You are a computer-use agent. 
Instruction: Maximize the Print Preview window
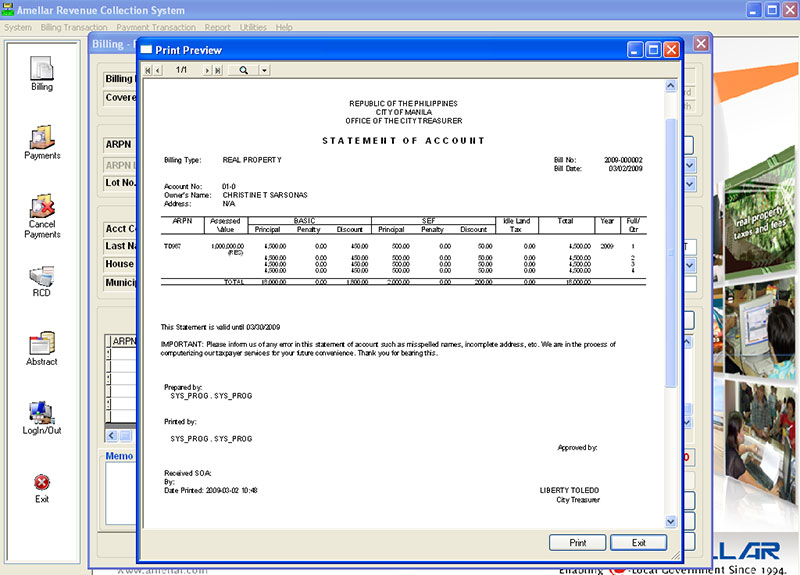coord(653,50)
